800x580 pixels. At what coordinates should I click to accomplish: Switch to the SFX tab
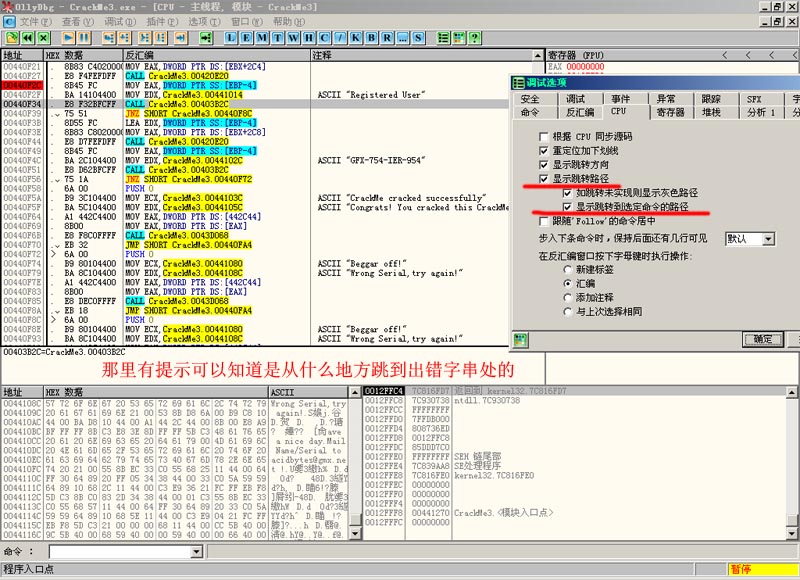tap(754, 99)
